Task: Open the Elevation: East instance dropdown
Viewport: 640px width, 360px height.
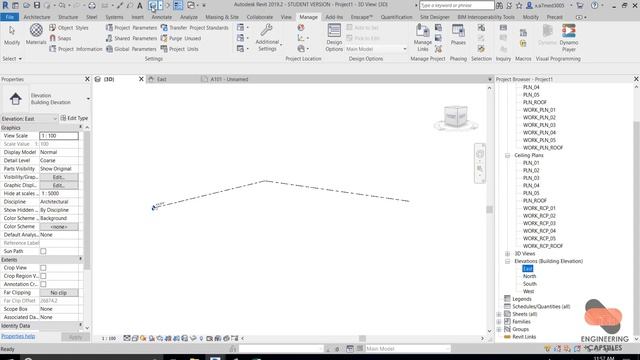Action: coord(29,118)
